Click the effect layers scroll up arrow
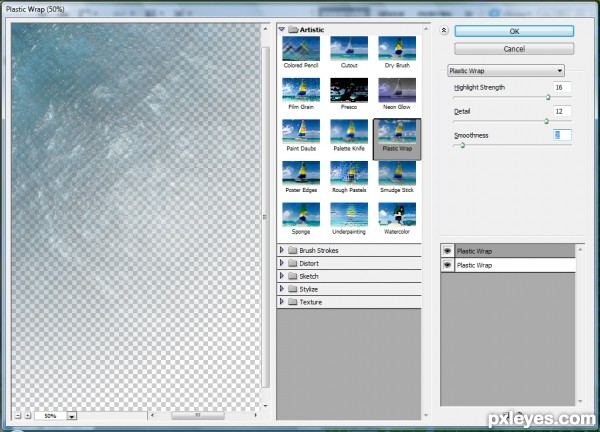The width and height of the screenshot is (600, 432). 580,249
